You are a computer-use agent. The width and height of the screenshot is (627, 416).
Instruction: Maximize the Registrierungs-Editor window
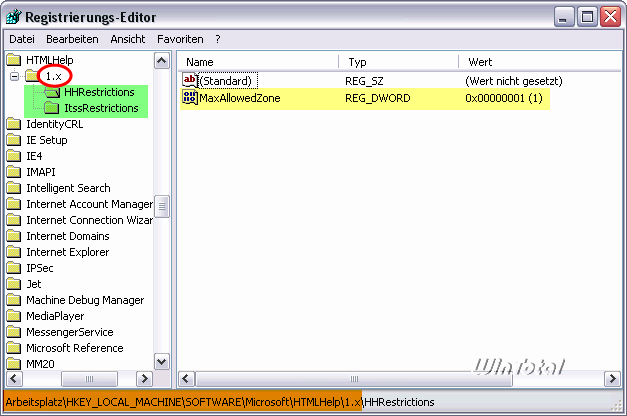pos(587,17)
